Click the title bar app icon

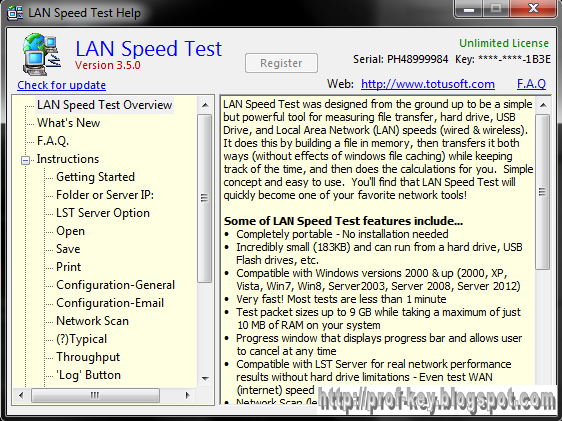tap(15, 13)
